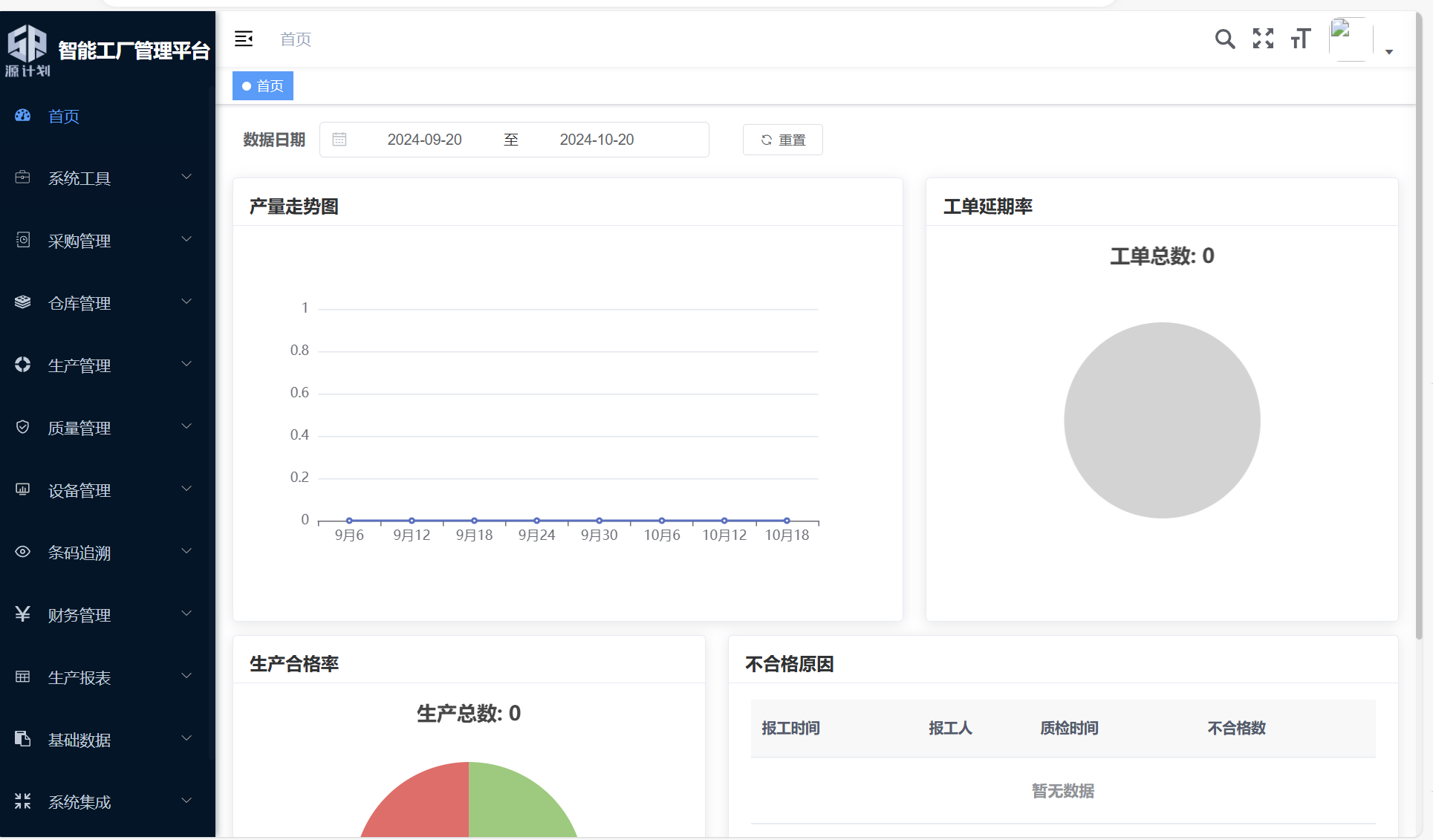The image size is (1433, 840).
Task: Select 首页 in the sidebar menu
Action: (x=108, y=116)
